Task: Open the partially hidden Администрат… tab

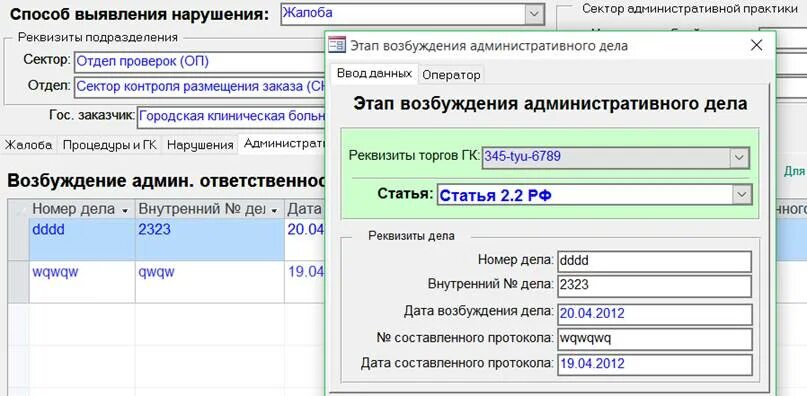Action: (283, 144)
